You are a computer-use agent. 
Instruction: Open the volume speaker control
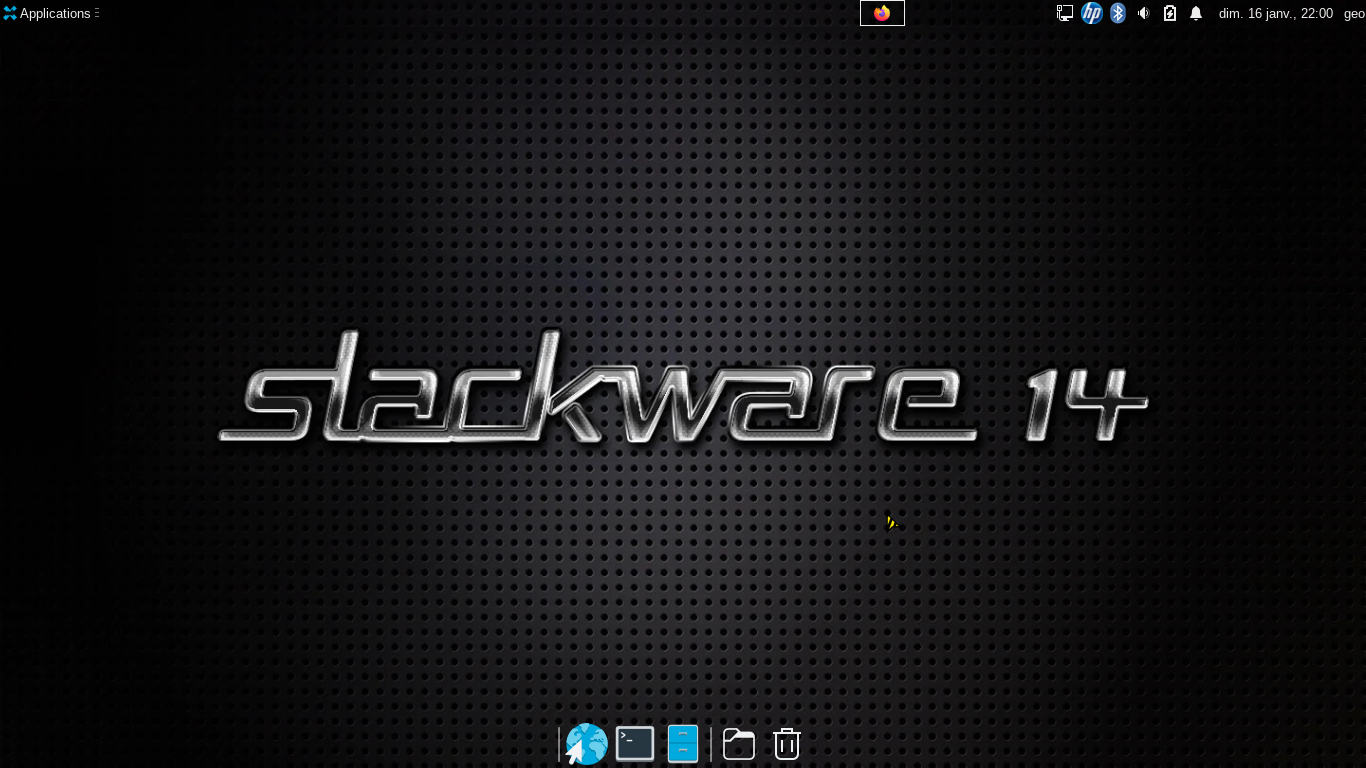tap(1144, 13)
